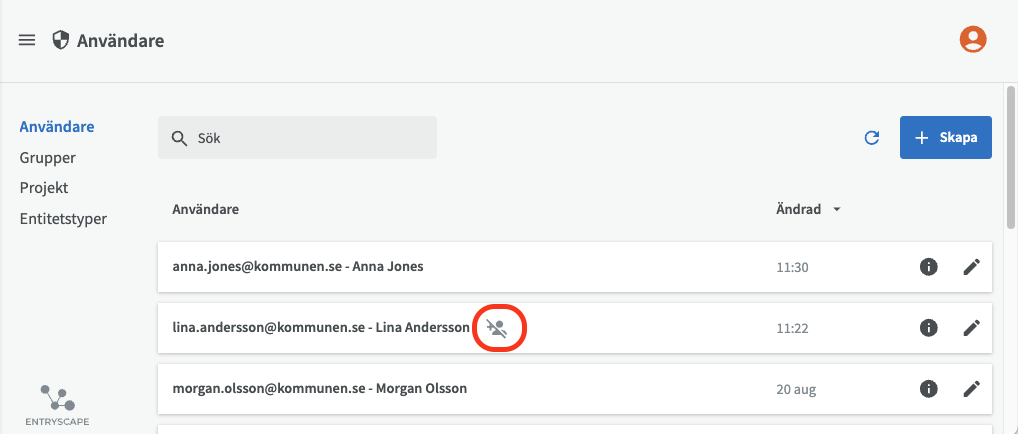Sort by the Ändrad column header

[798, 209]
